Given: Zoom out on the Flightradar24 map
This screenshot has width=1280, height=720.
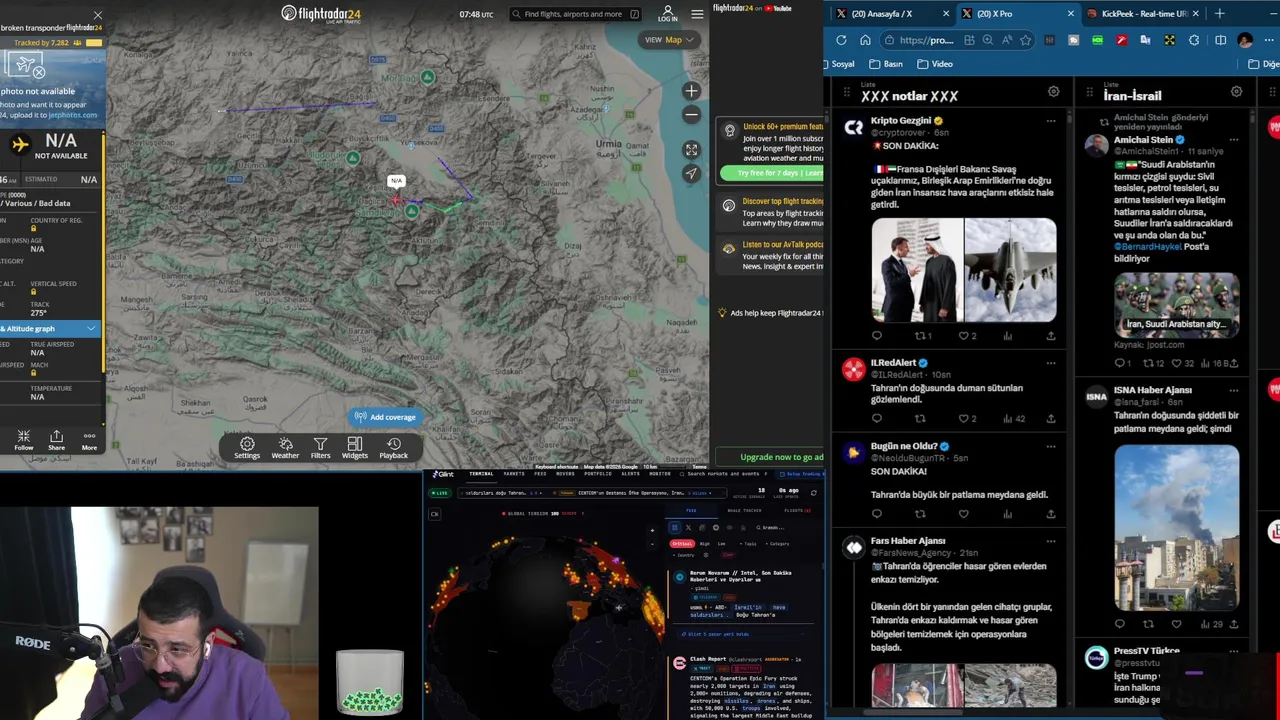Looking at the screenshot, I should 691,115.
